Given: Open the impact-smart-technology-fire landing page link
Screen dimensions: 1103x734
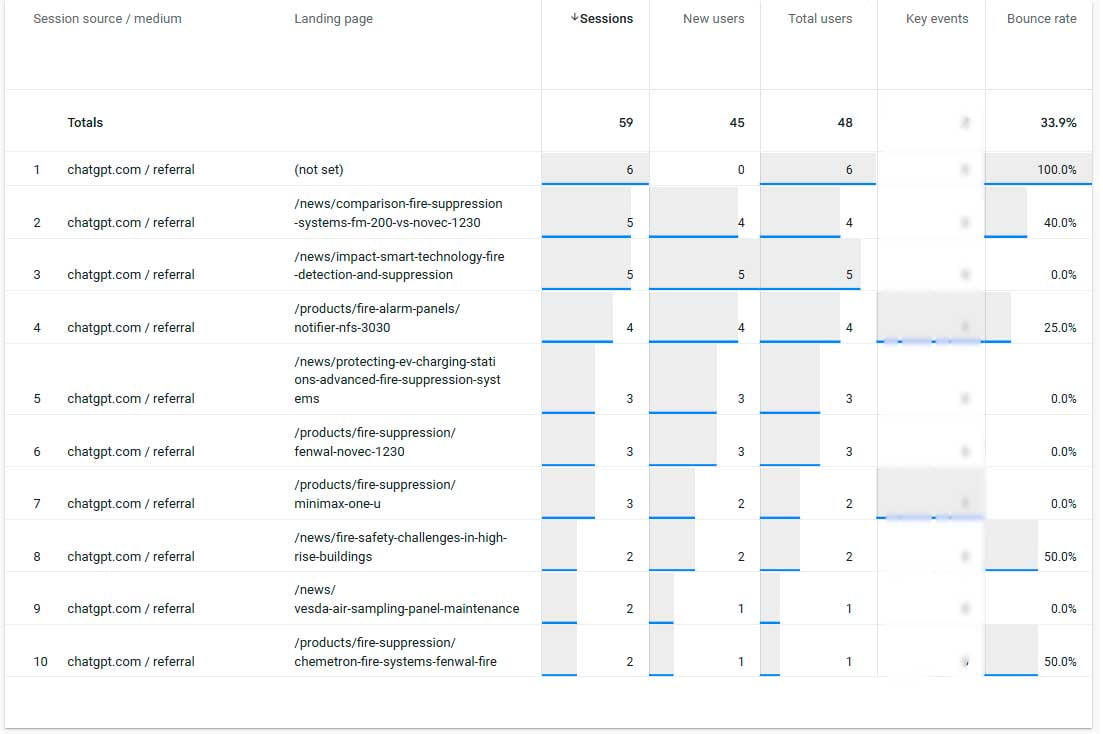Looking at the screenshot, I should (x=398, y=266).
